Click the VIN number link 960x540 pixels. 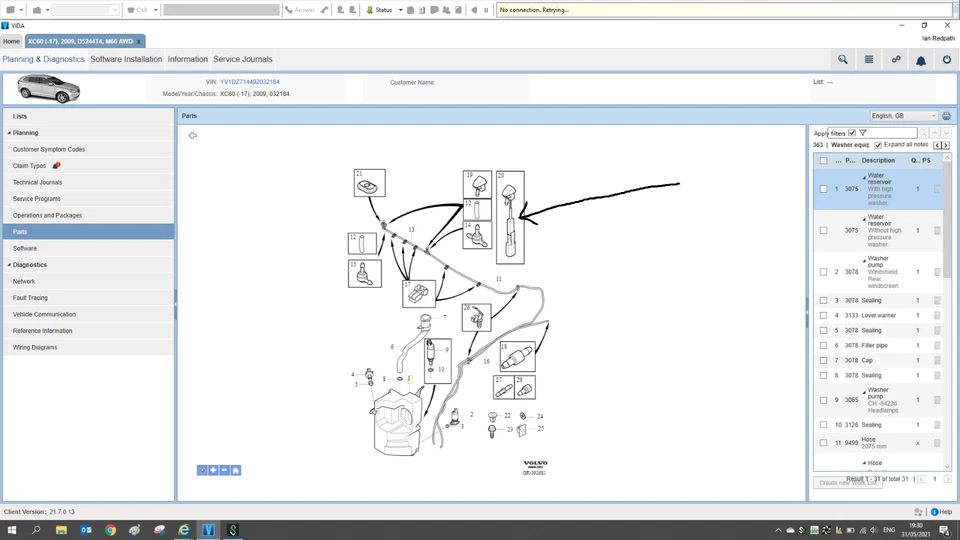[x=250, y=82]
